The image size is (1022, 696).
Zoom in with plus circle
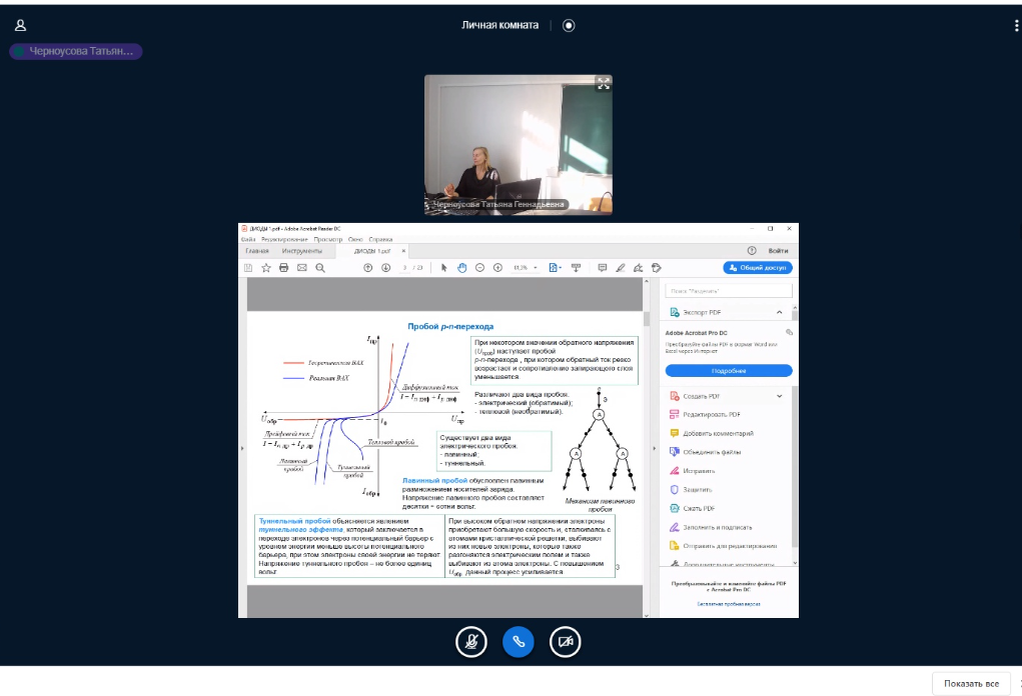pyautogui.click(x=498, y=268)
